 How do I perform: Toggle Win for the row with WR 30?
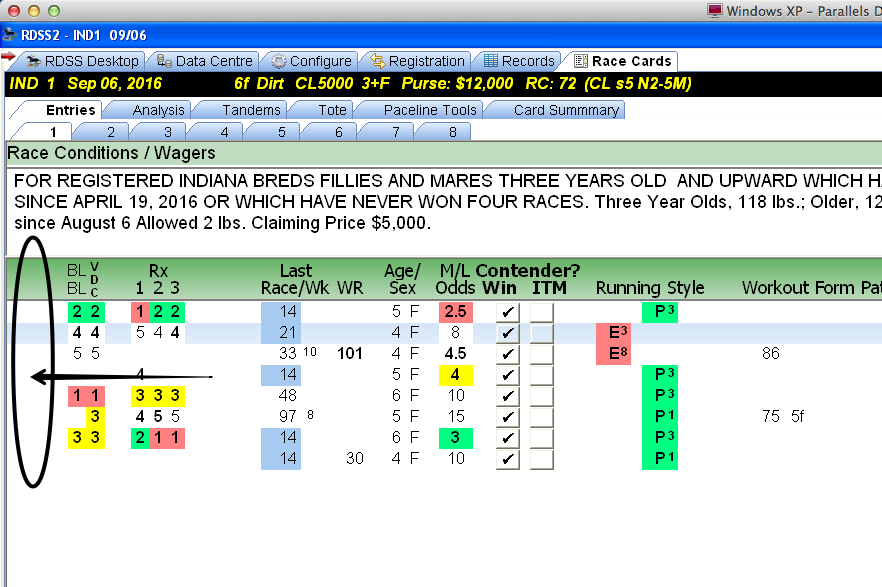click(507, 459)
